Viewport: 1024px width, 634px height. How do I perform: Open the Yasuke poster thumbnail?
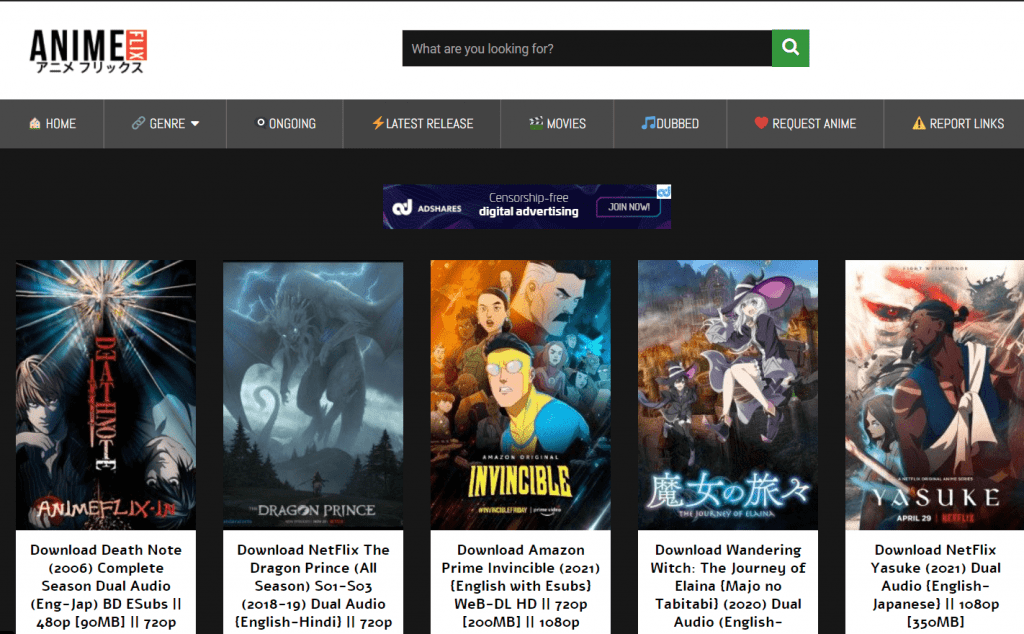[935, 394]
